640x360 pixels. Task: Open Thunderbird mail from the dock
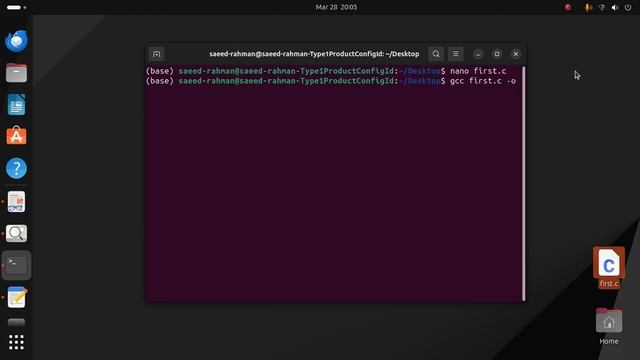coord(16,41)
